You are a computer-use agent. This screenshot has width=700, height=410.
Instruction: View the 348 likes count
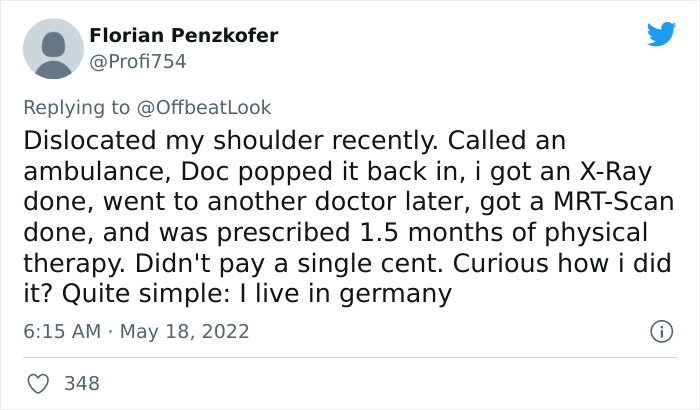82,383
